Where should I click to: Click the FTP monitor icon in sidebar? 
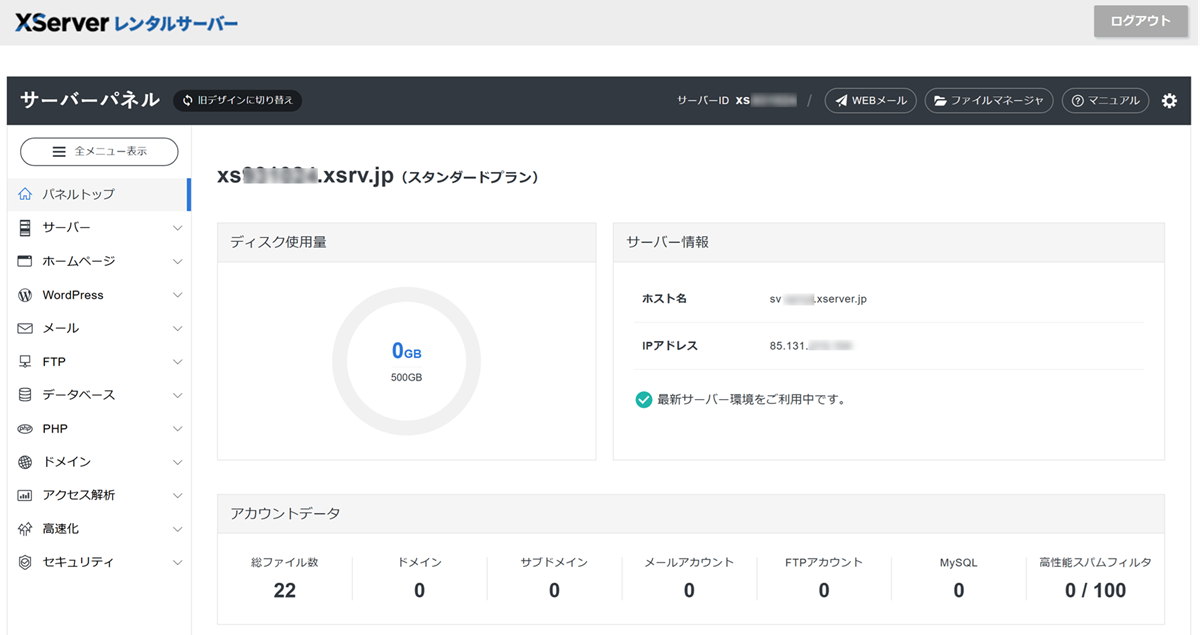pos(25,362)
